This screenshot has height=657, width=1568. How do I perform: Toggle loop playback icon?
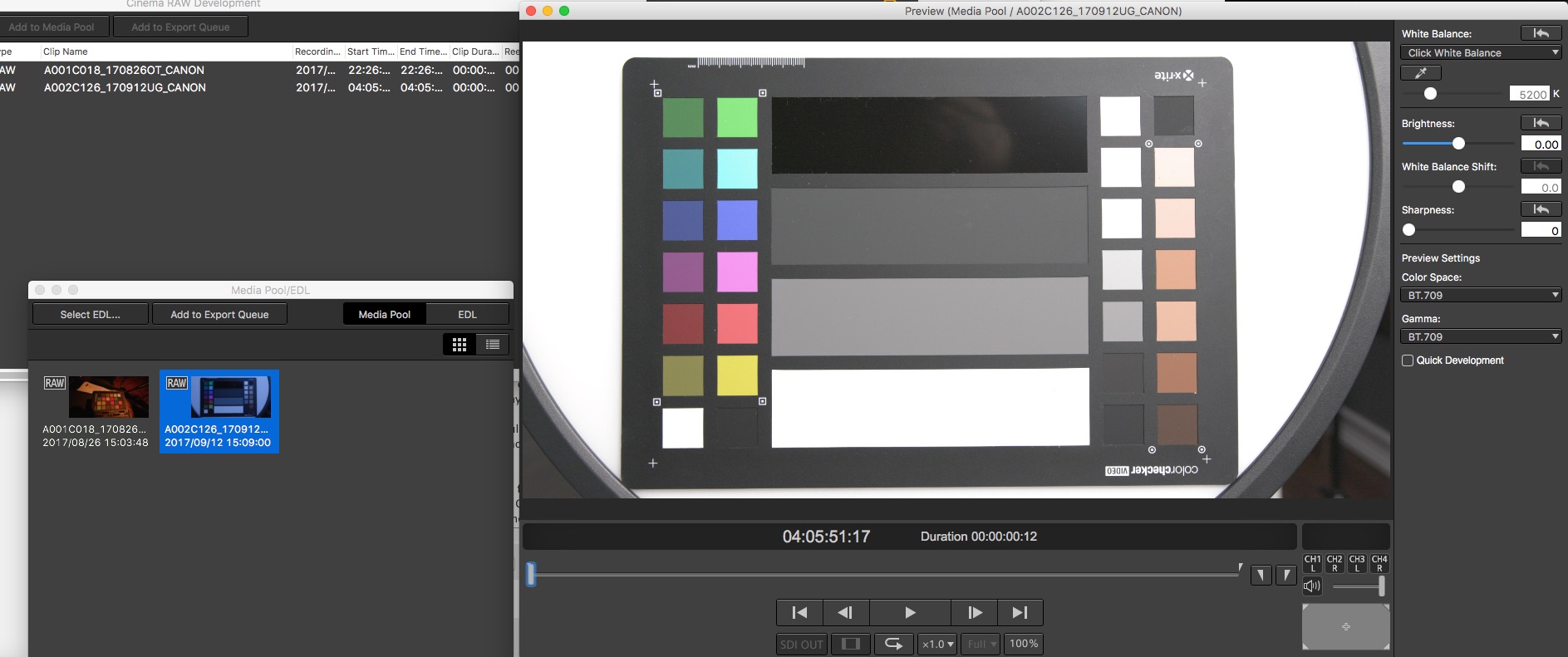pos(893,644)
